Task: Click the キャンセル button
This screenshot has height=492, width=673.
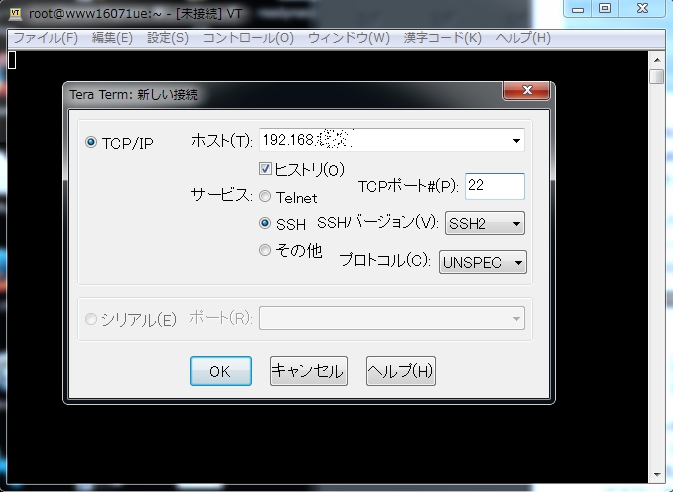Action: click(309, 371)
